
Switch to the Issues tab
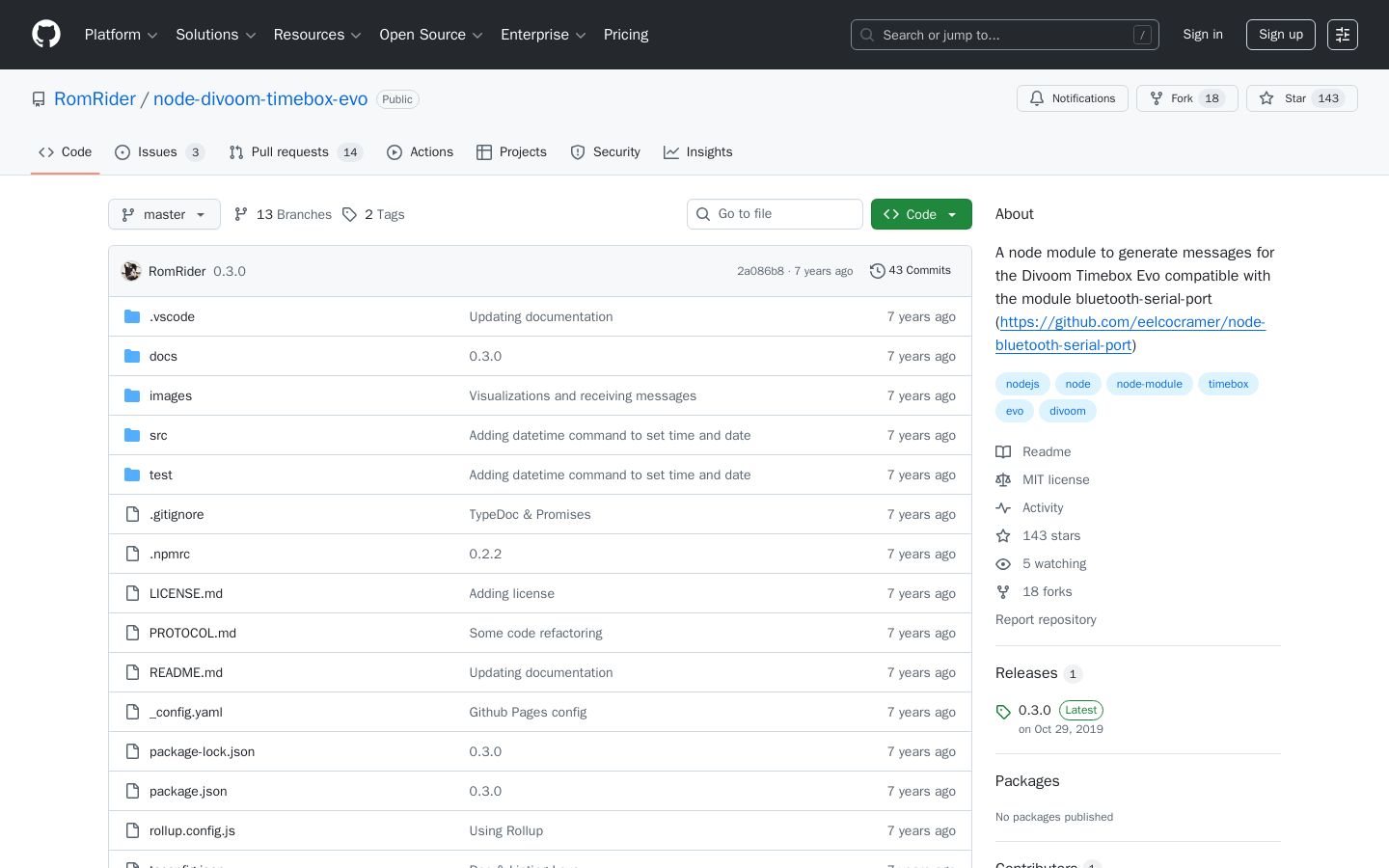(159, 152)
